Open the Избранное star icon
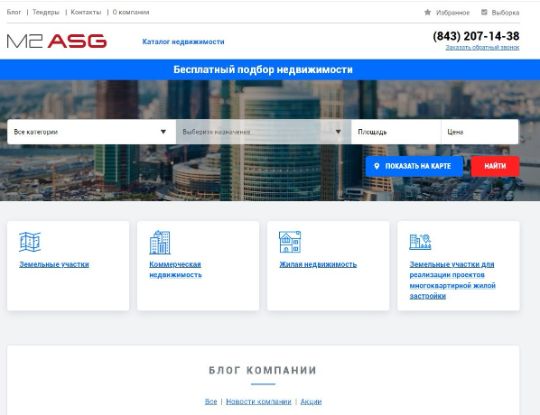Image resolution: width=540 pixels, height=415 pixels. [427, 12]
